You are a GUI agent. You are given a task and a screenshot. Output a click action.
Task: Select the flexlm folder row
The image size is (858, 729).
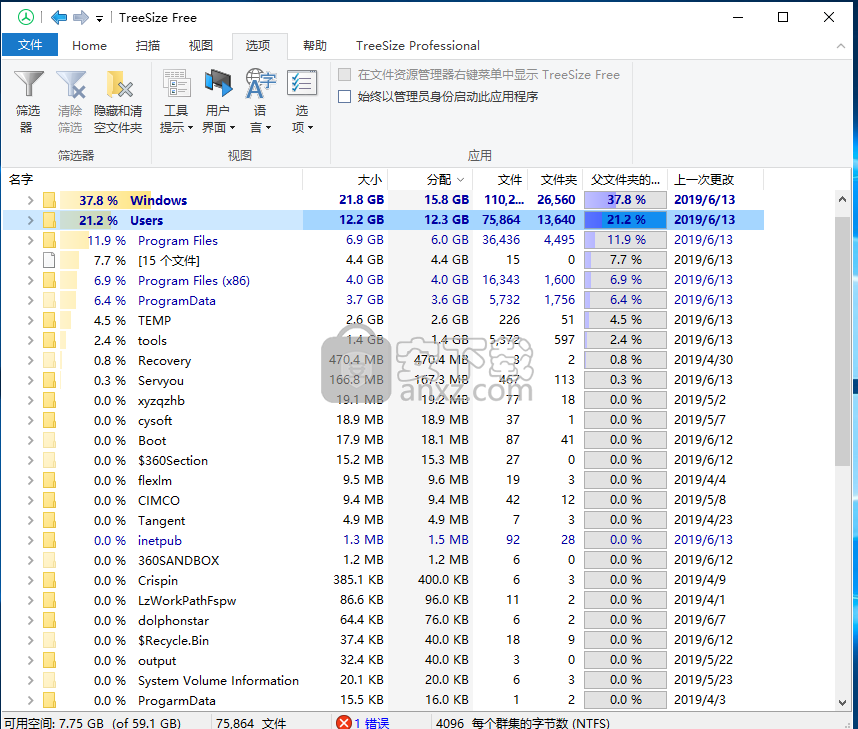click(x=383, y=481)
